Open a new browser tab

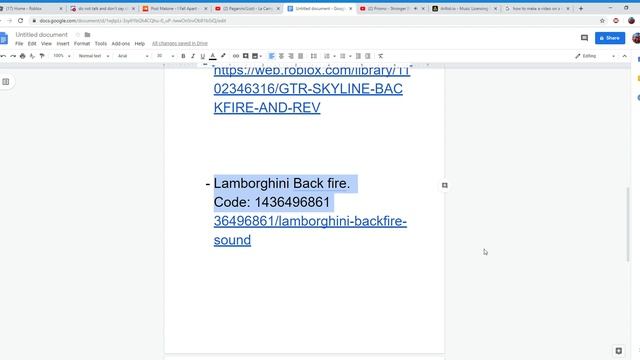[581, 8]
